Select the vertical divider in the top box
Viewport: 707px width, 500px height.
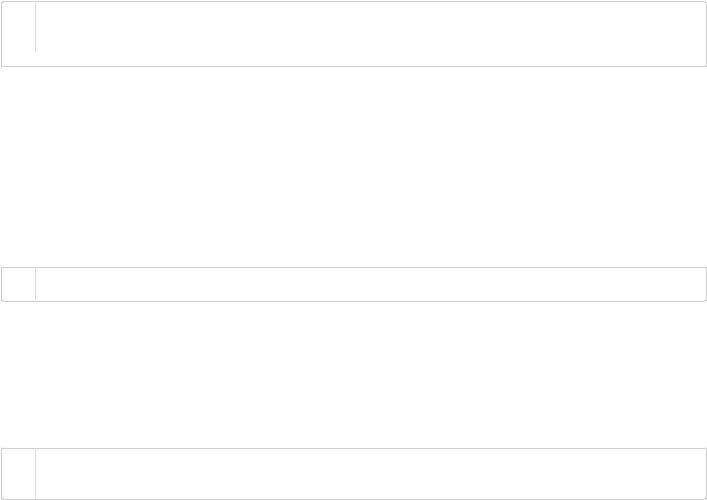35,27
